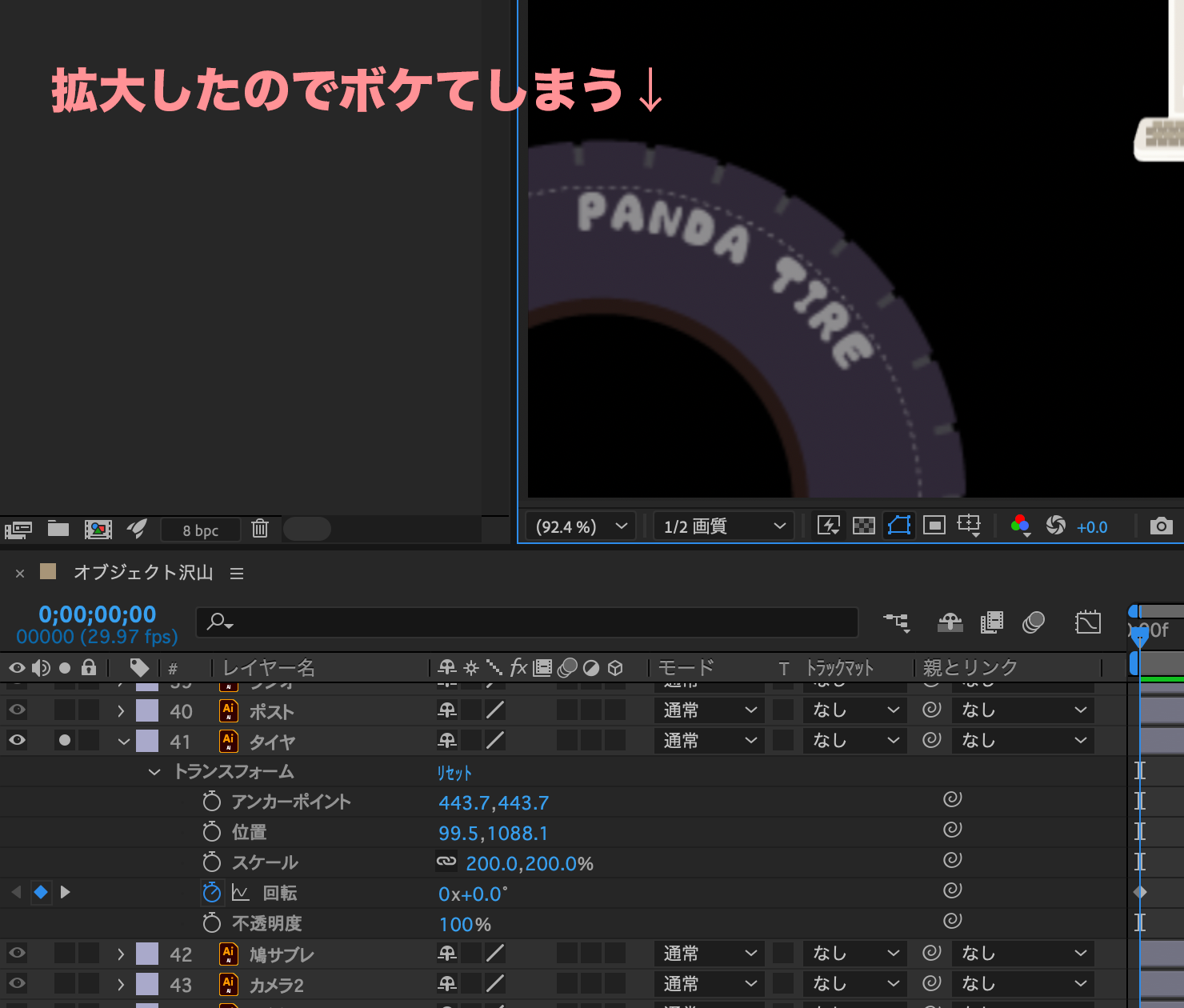Enable frame blending for the composition
Image resolution: width=1184 pixels, height=1008 pixels.
pos(992,622)
